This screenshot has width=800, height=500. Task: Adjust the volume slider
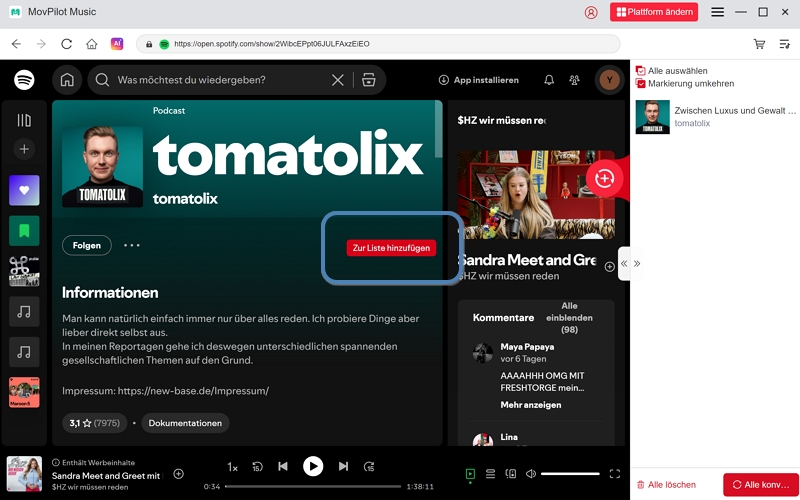(570, 474)
